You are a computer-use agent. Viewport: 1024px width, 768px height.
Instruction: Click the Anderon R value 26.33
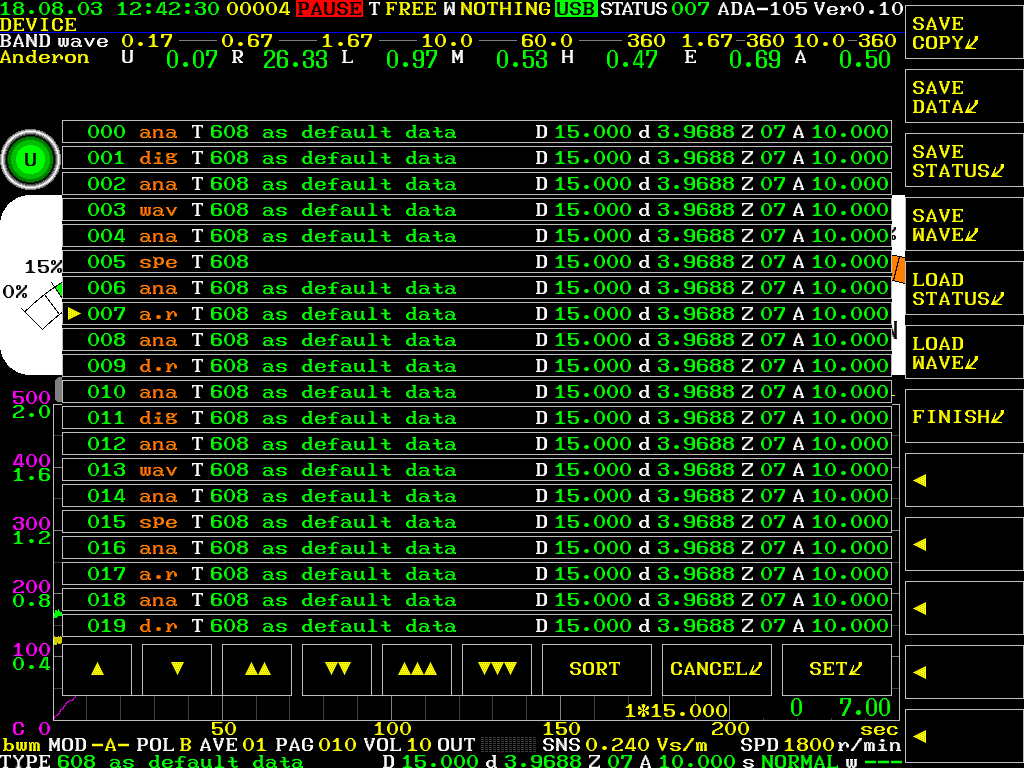coord(296,59)
